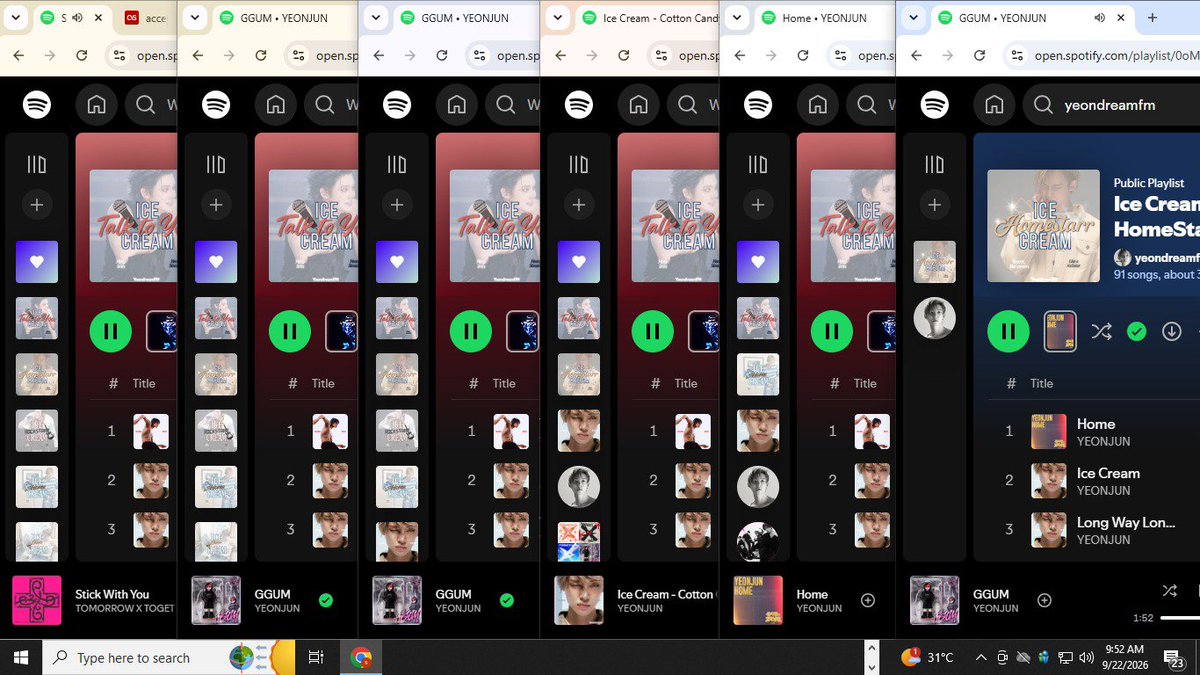Toggle GGUM saved checkmark in second window from left

point(326,600)
